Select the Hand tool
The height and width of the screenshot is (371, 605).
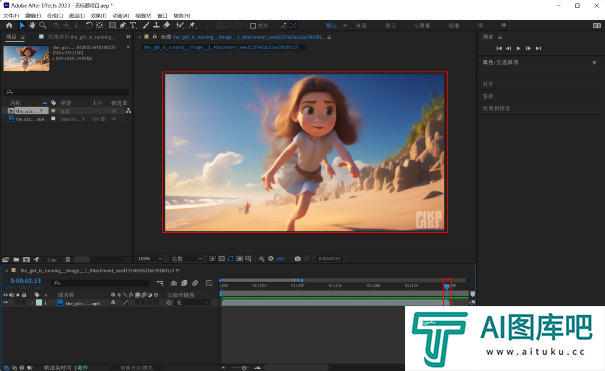[x=32, y=25]
